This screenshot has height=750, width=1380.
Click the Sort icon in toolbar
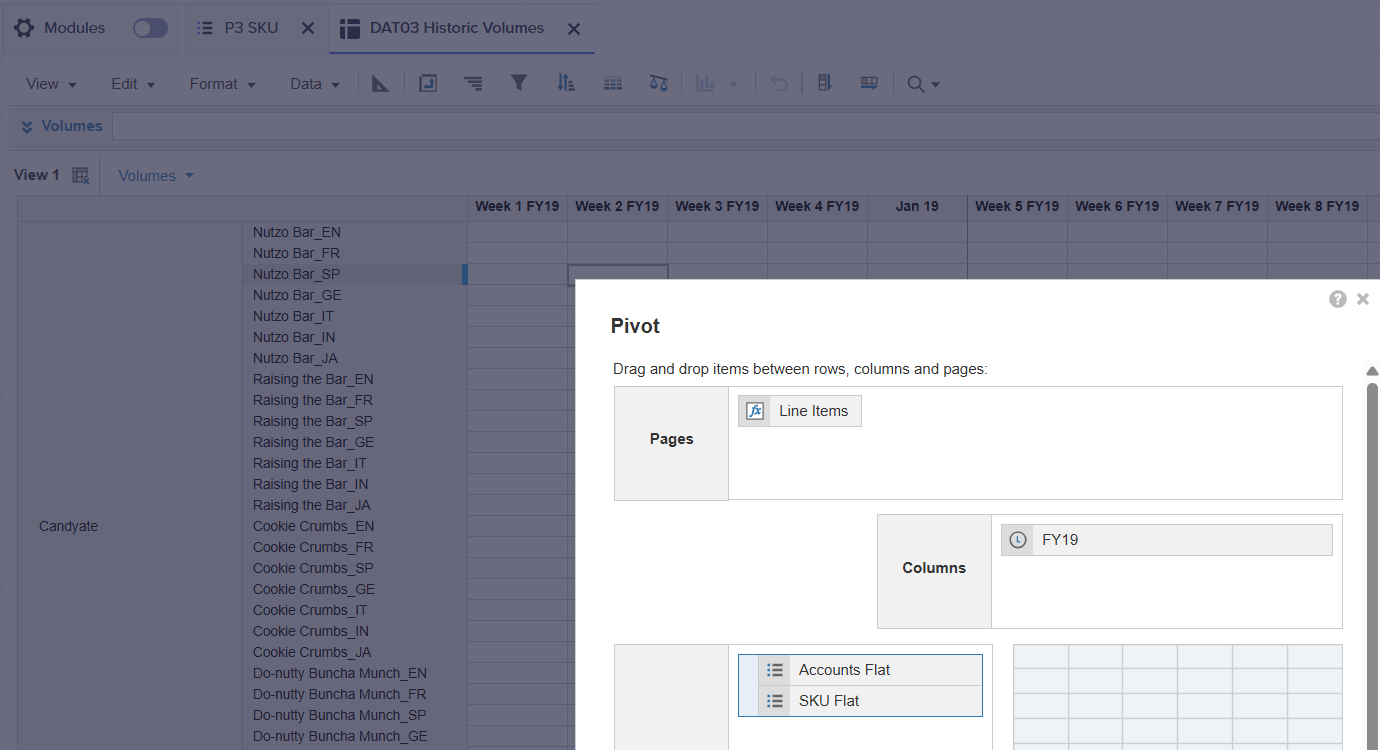(x=566, y=84)
